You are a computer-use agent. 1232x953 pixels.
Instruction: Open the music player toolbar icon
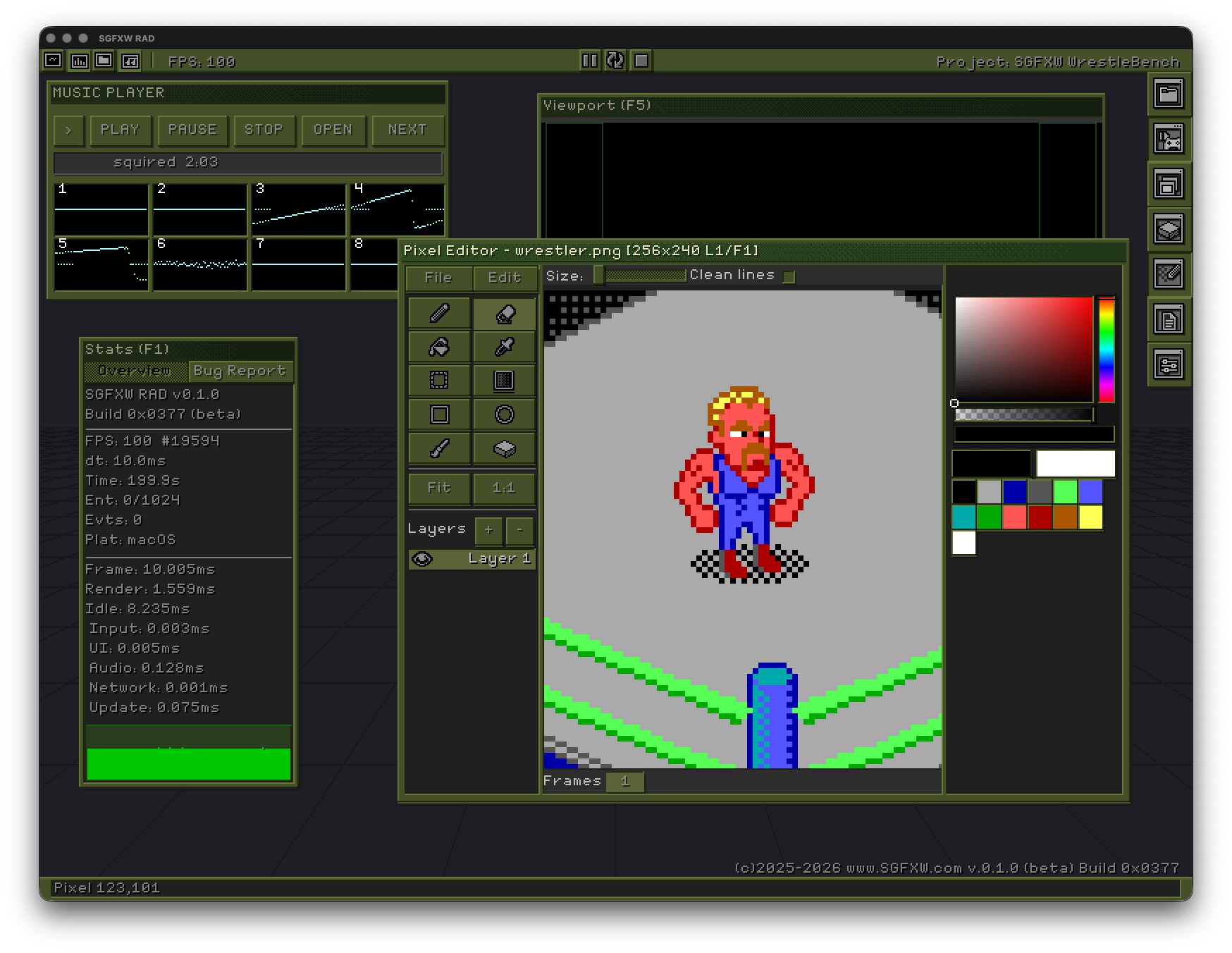(130, 61)
